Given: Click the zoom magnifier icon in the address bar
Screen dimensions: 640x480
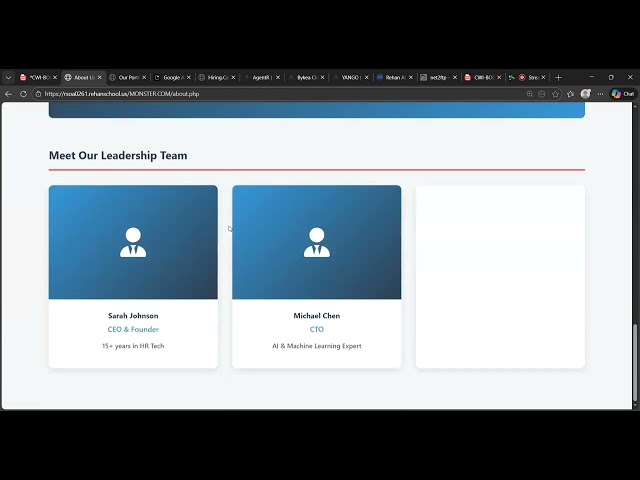Looking at the screenshot, I should 530,94.
